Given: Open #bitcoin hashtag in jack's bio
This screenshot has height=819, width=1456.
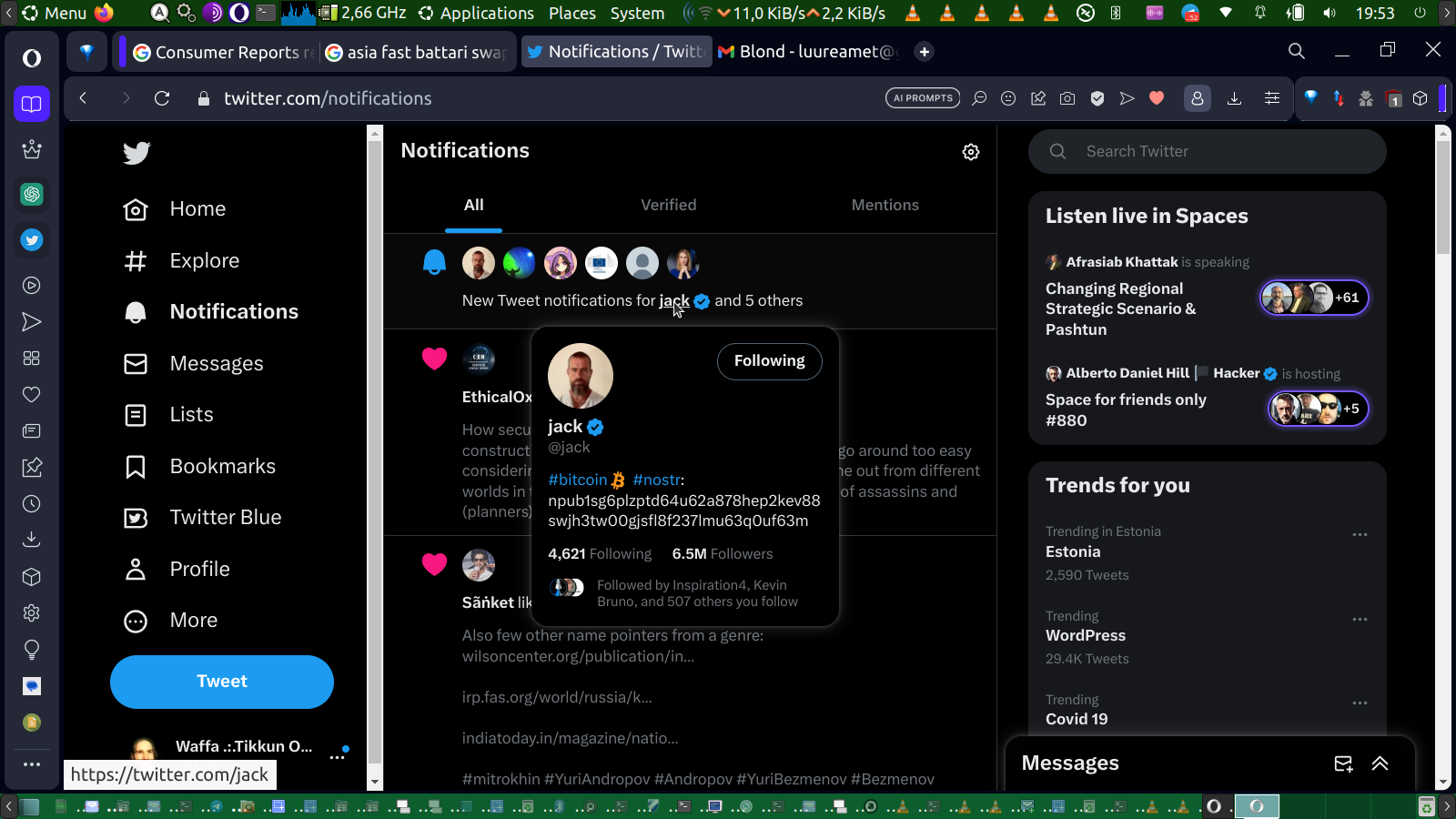Looking at the screenshot, I should [577, 480].
